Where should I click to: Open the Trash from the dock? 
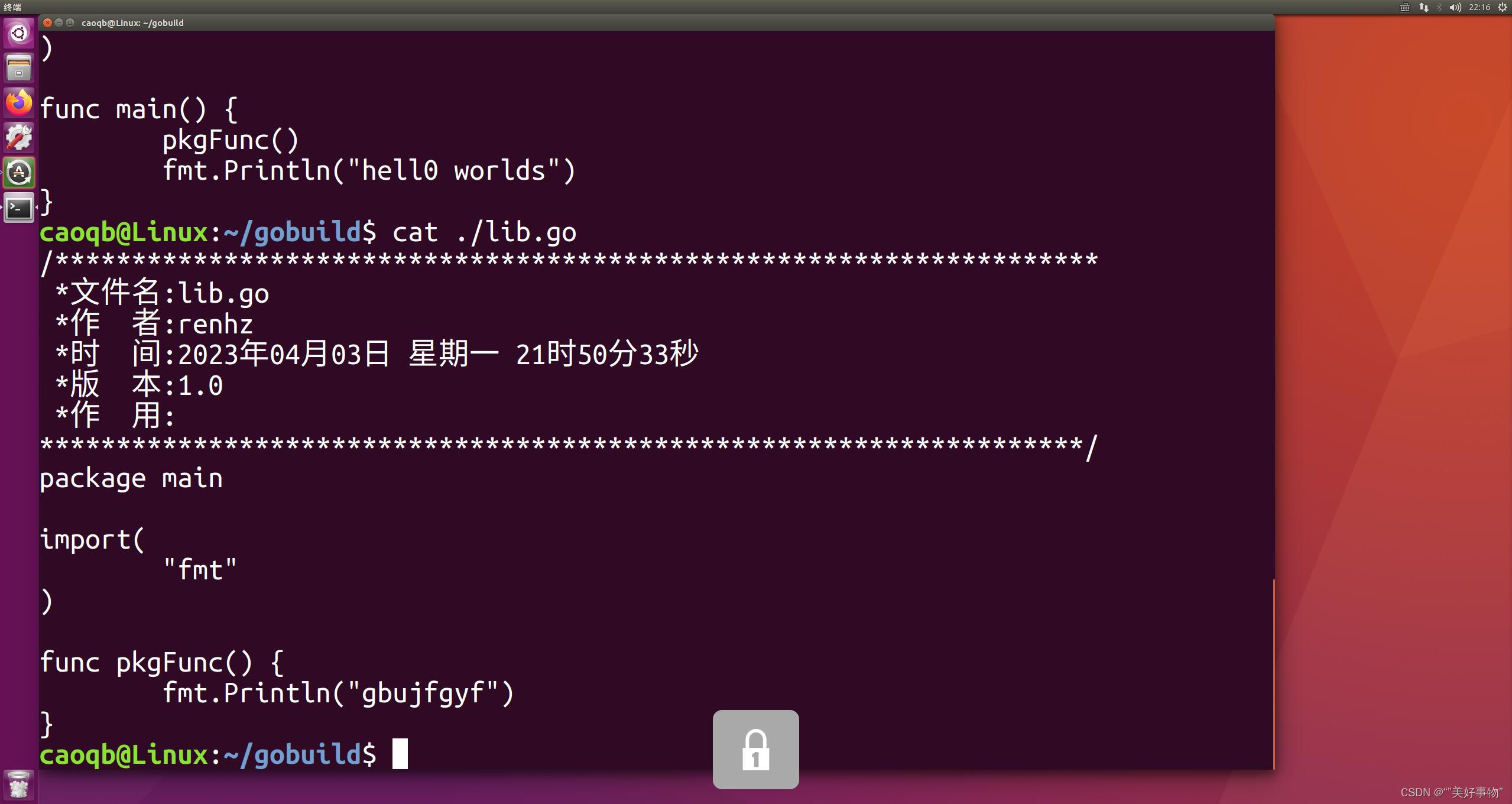point(18,784)
